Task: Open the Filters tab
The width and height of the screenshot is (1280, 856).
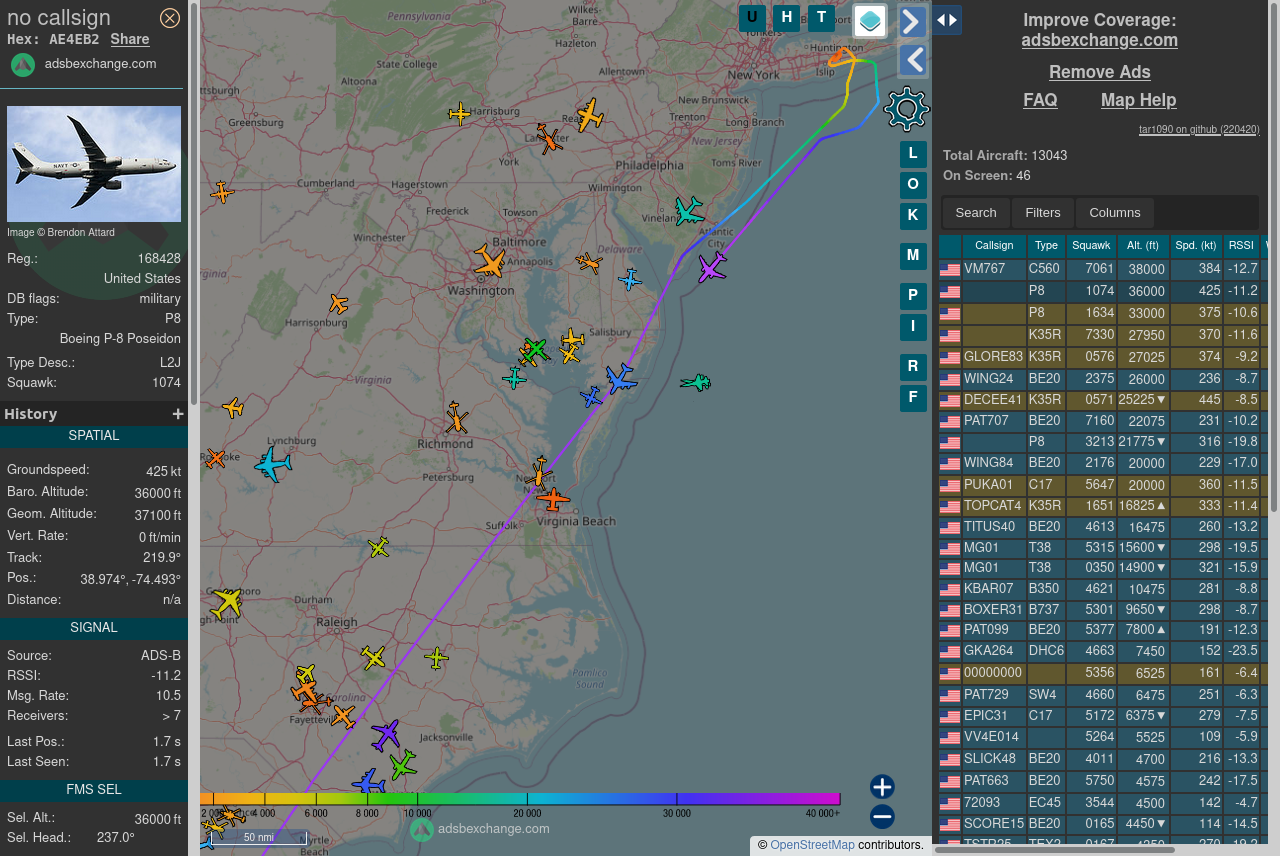Action: click(x=1043, y=213)
